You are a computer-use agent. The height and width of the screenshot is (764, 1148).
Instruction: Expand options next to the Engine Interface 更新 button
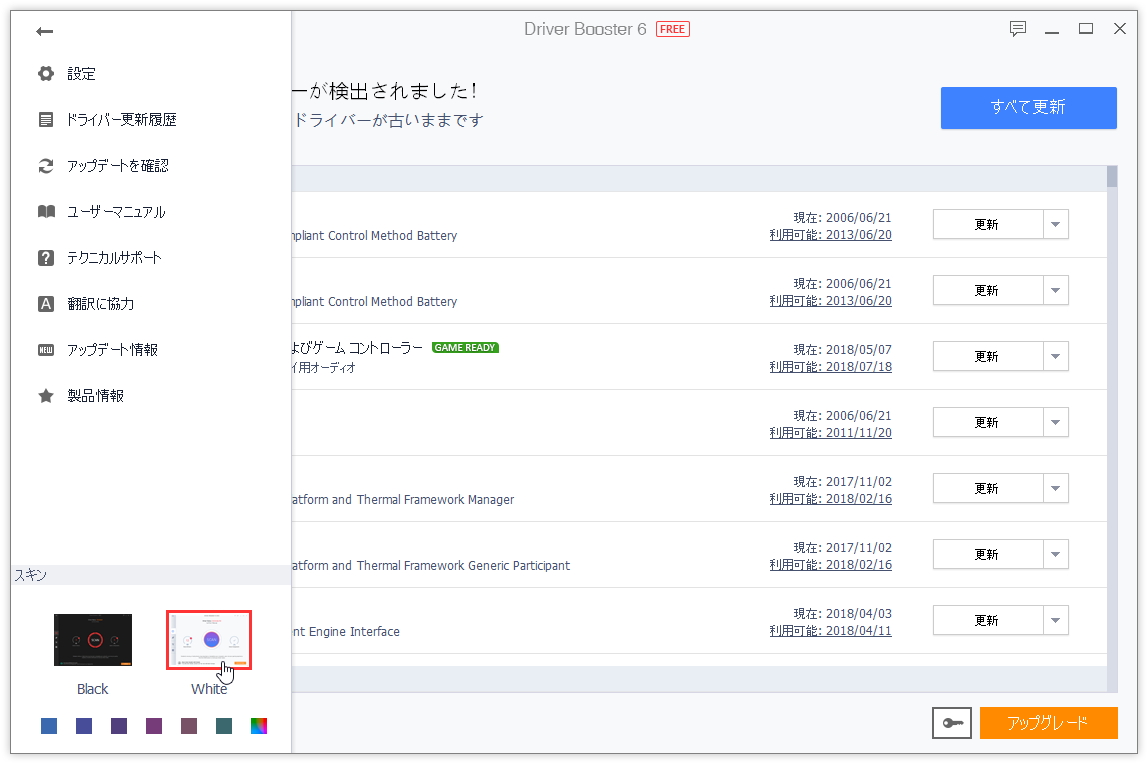pos(1055,620)
